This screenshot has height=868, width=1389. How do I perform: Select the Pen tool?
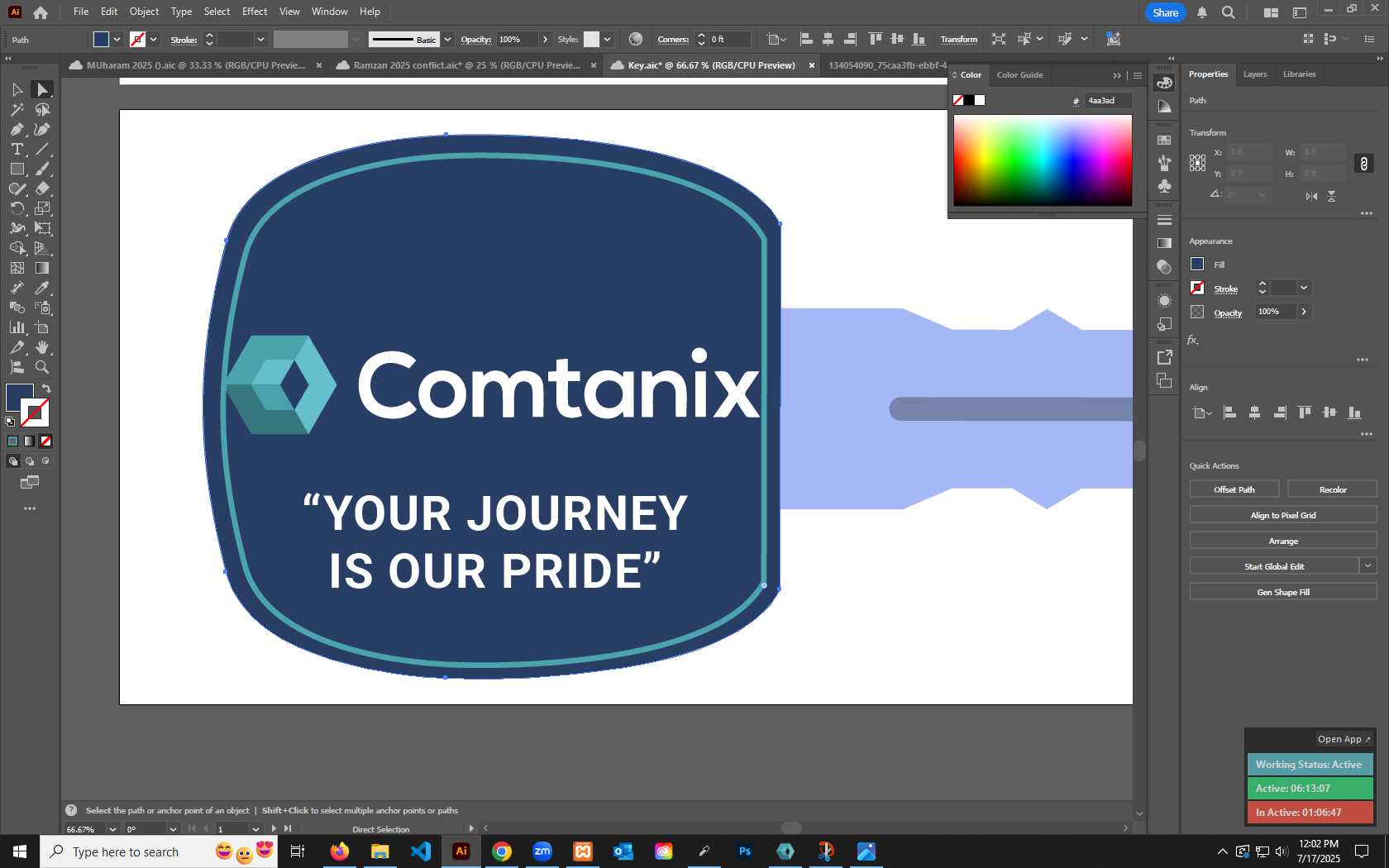pos(17,129)
